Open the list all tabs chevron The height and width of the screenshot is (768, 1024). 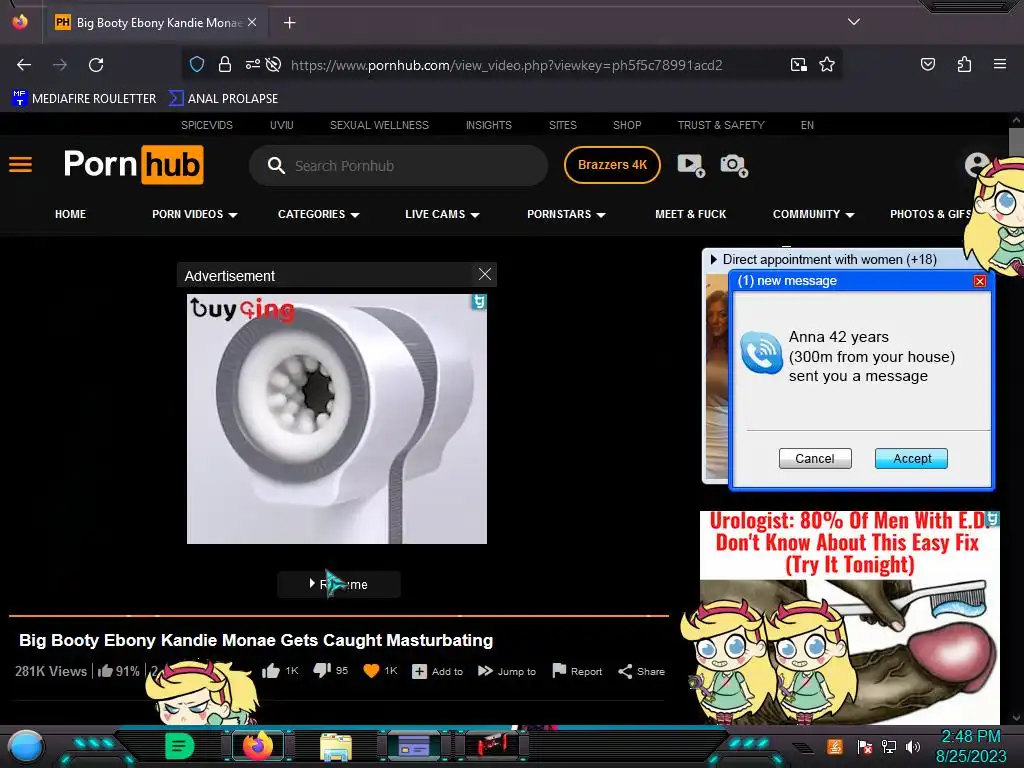pyautogui.click(x=854, y=22)
